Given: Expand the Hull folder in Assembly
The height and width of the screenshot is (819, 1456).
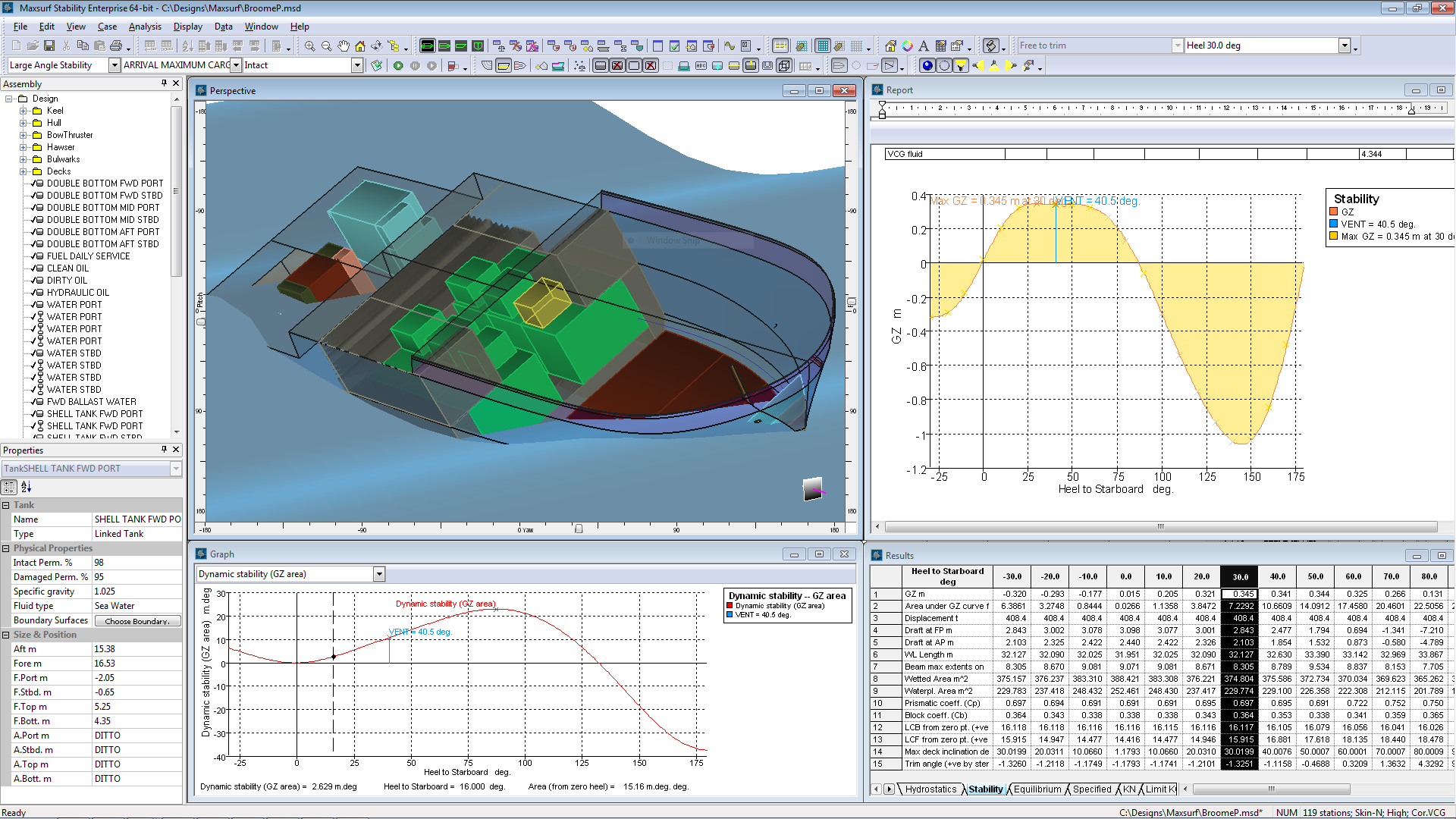Looking at the screenshot, I should [24, 123].
